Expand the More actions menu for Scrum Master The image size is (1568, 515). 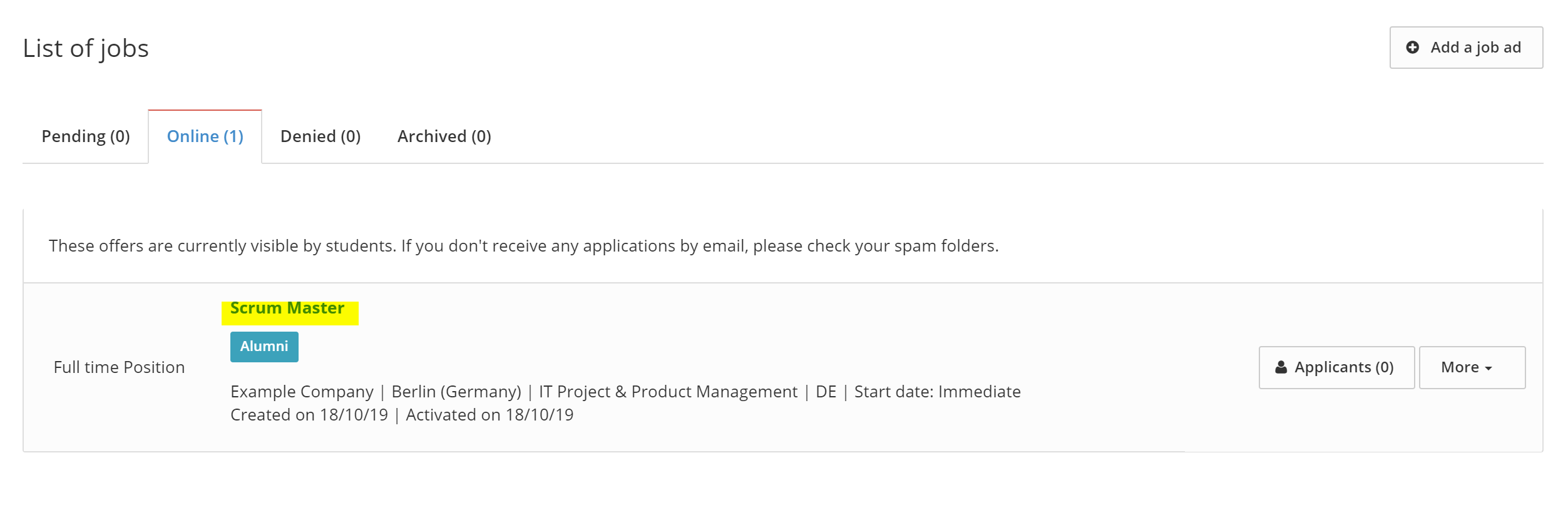(1472, 367)
